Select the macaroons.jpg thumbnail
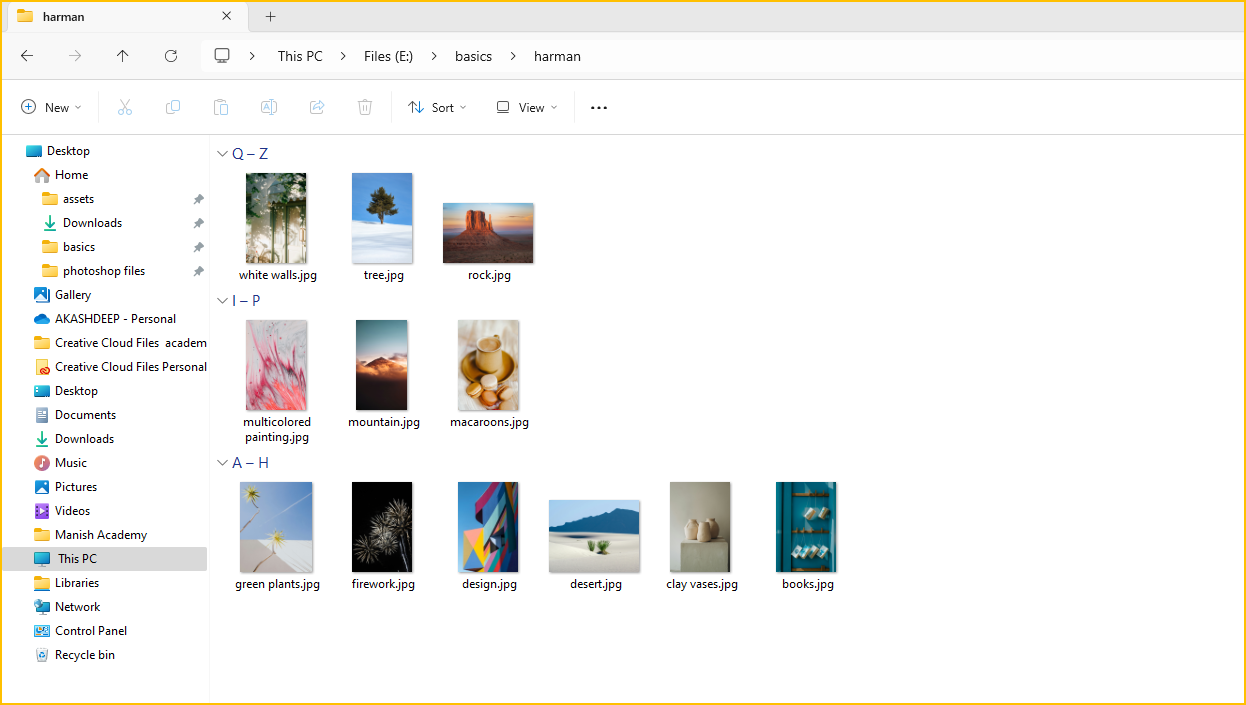The width and height of the screenshot is (1246, 705). (x=488, y=366)
